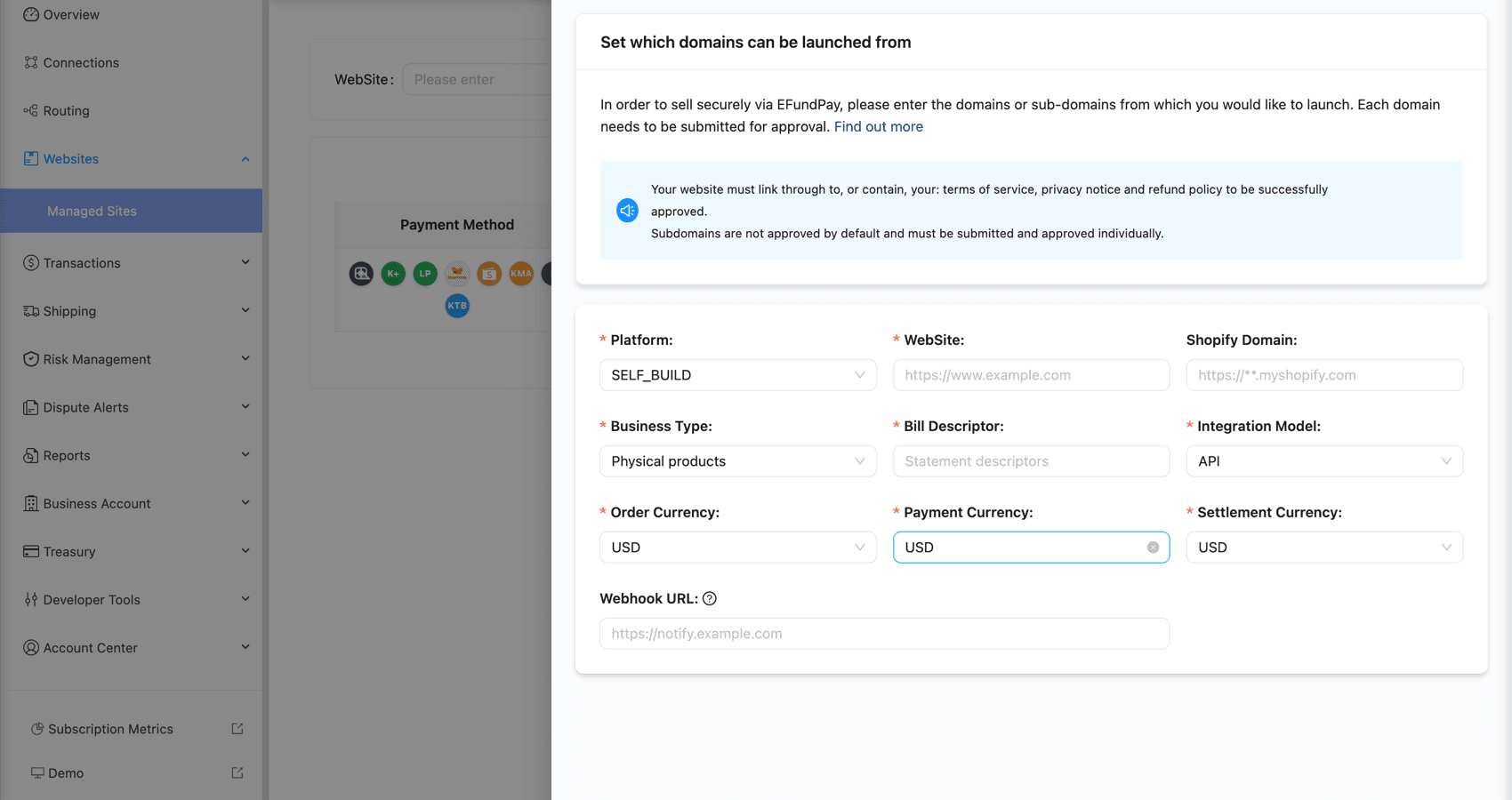
Task: Expand the Treasury menu chevron
Action: coord(245,551)
